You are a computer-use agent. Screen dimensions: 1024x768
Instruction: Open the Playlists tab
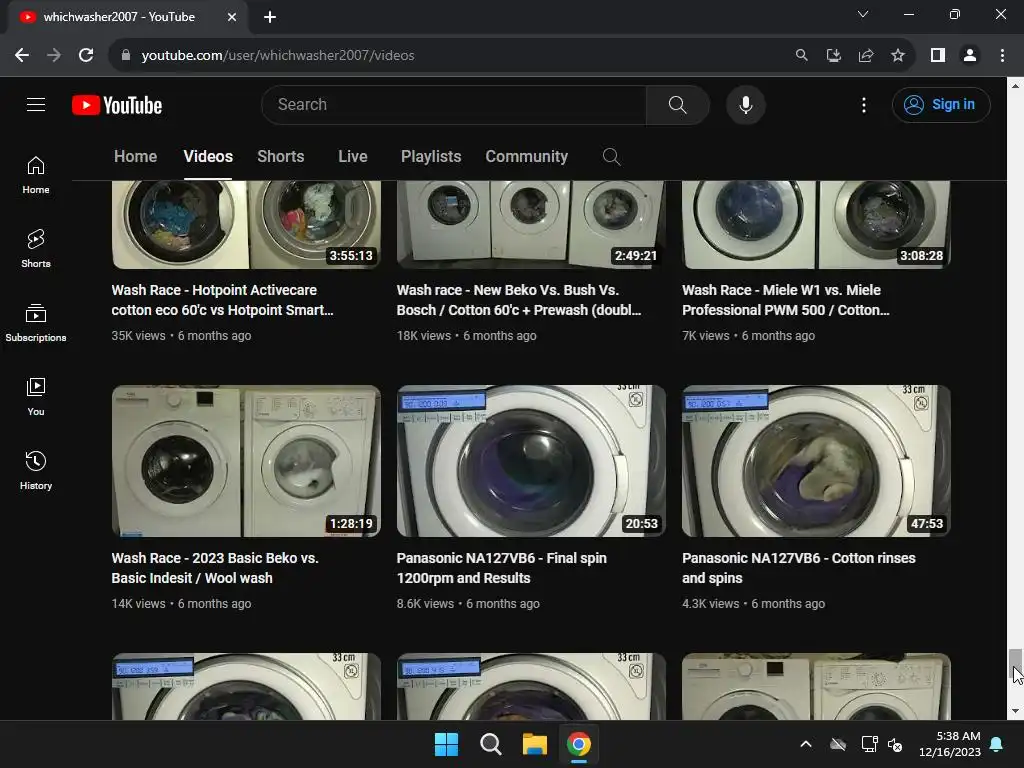coord(431,157)
